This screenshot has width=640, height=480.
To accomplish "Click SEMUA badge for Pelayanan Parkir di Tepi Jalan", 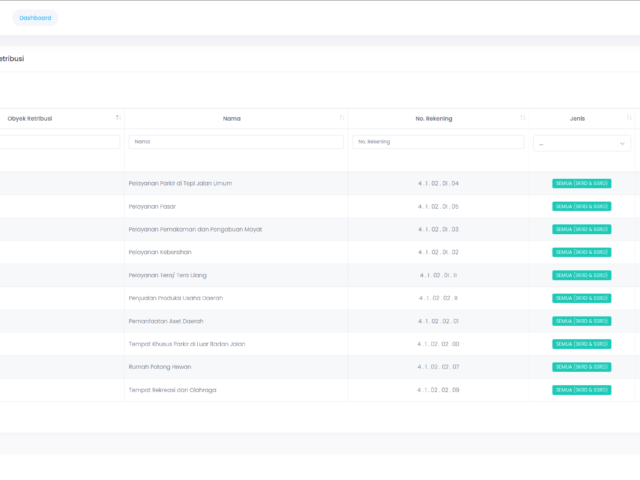I will click(x=582, y=184).
